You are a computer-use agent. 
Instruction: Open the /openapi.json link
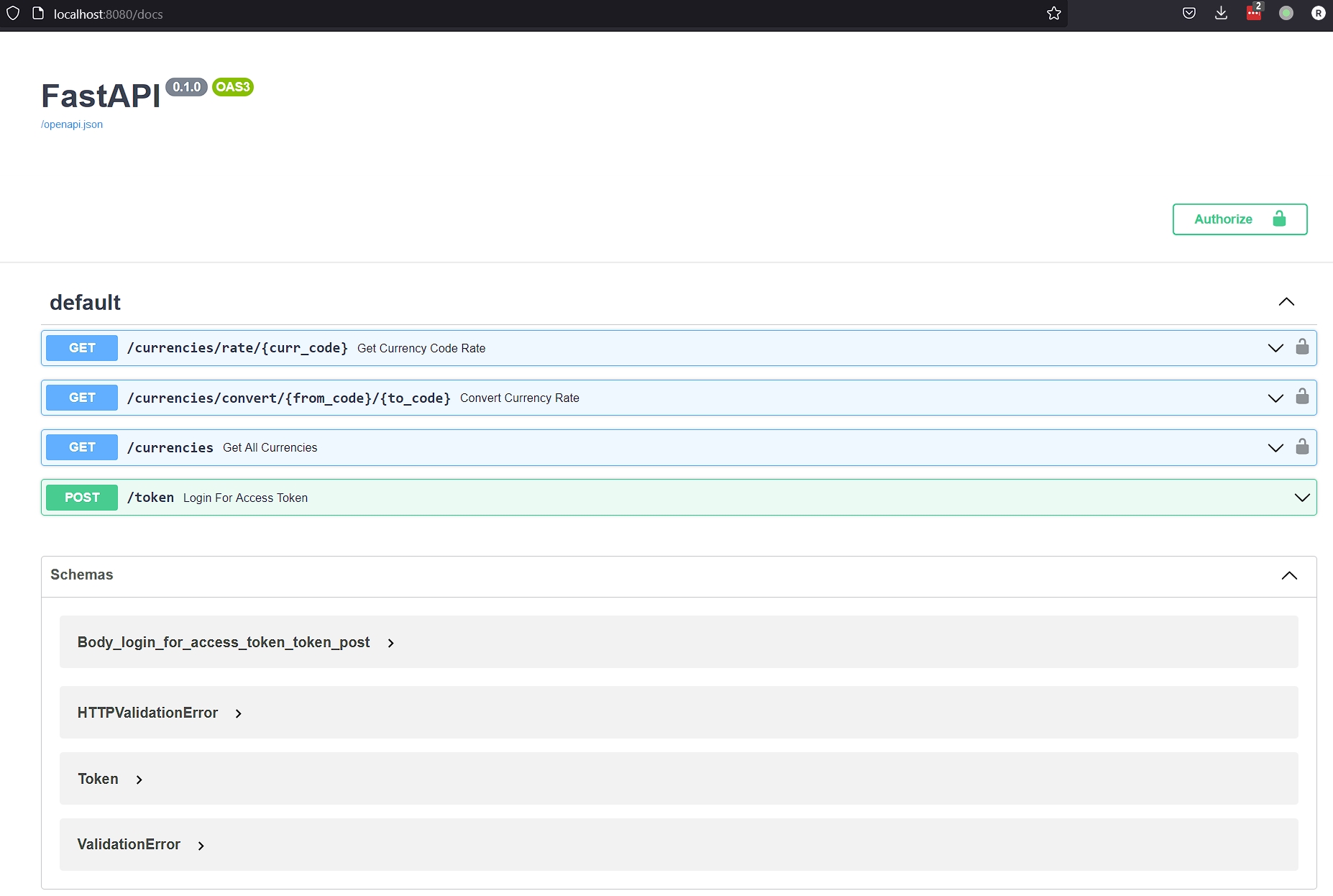tap(72, 124)
